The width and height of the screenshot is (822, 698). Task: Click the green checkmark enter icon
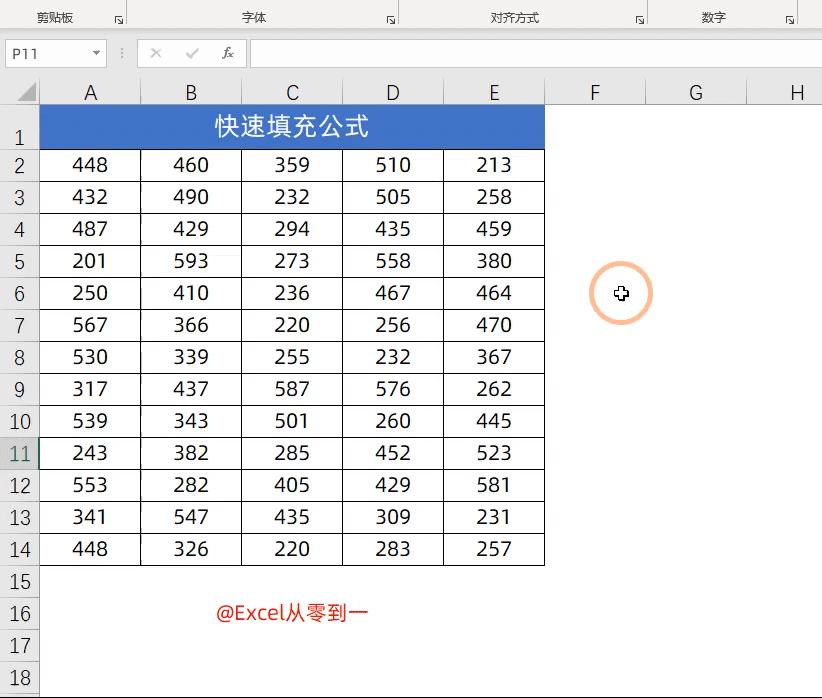tap(192, 53)
